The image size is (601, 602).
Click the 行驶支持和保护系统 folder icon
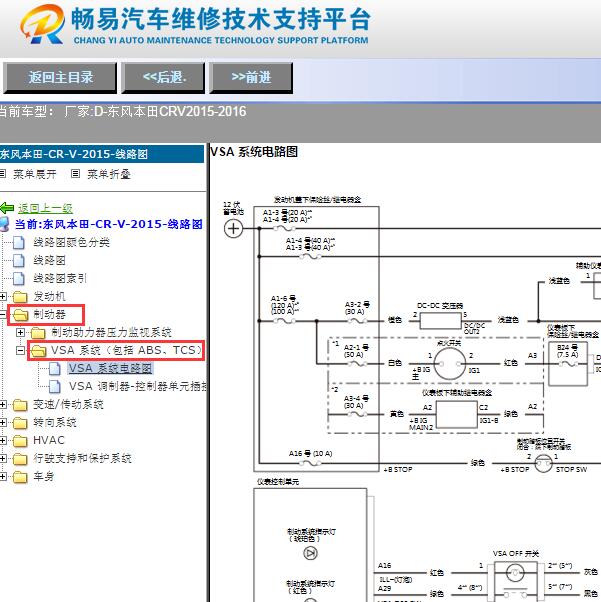20,459
